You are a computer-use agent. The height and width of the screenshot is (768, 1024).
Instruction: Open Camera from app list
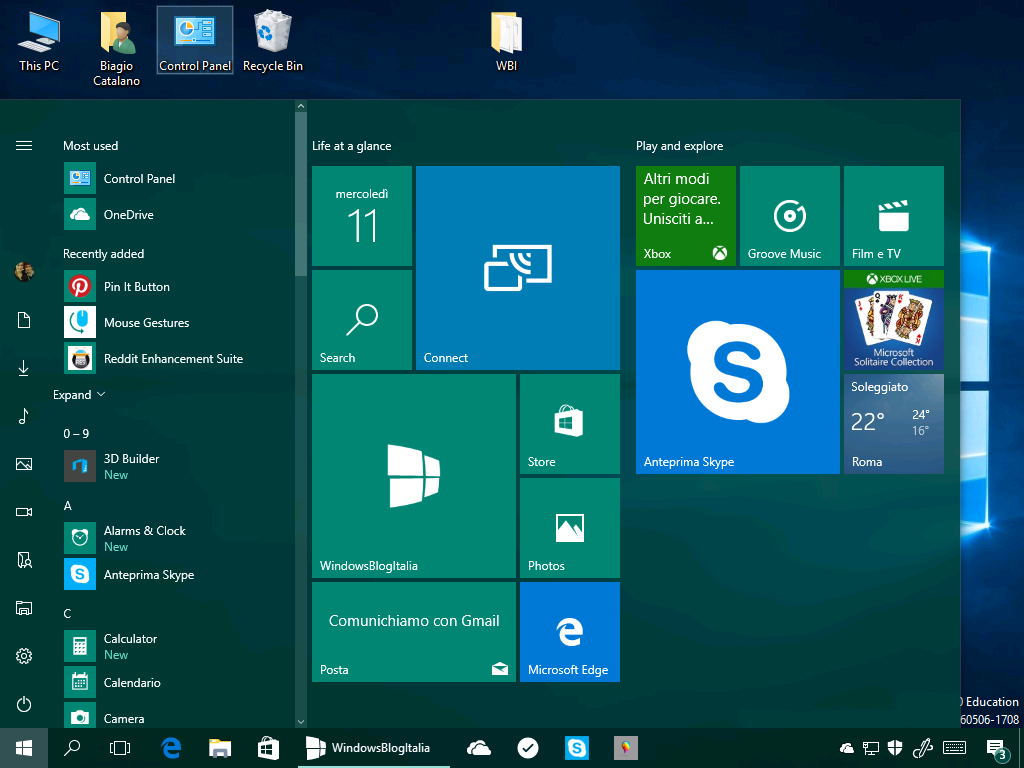pos(176,716)
